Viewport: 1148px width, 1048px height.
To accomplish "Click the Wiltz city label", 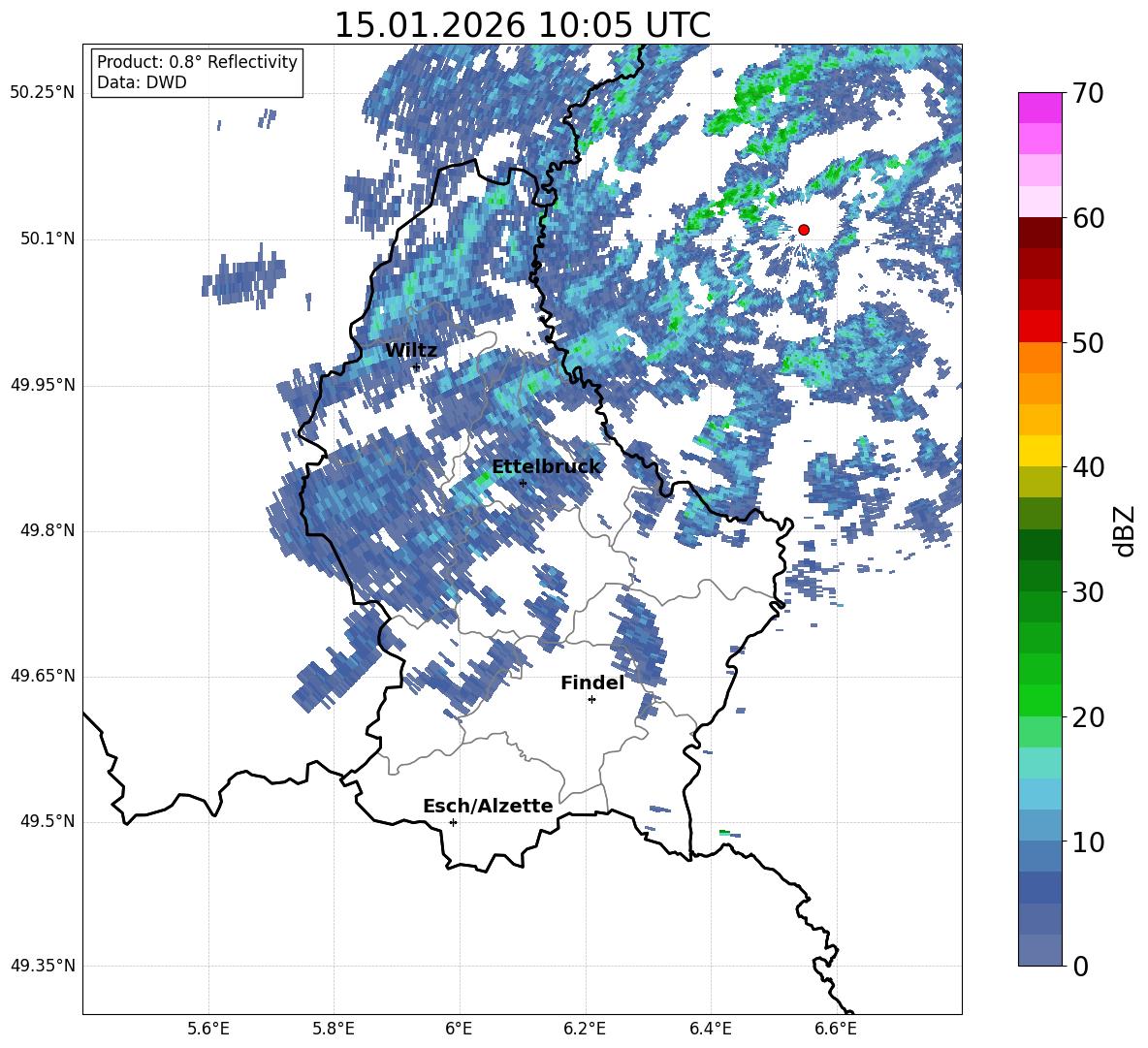I will pyautogui.click(x=411, y=351).
